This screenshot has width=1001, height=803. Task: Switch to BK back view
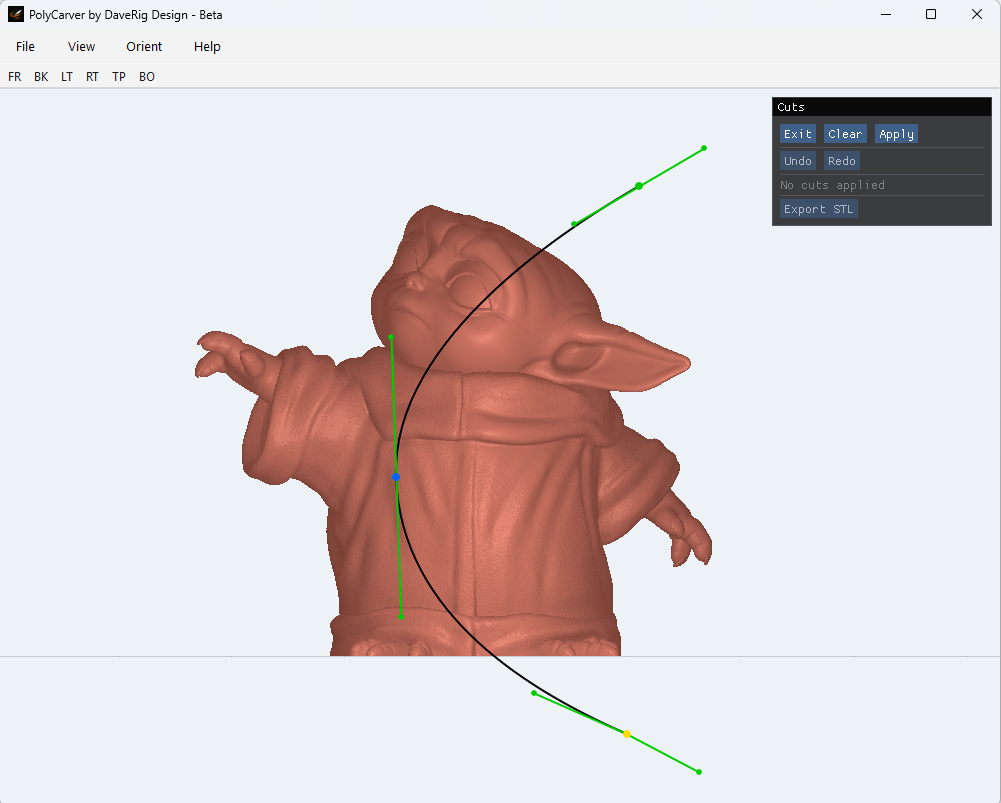point(41,77)
